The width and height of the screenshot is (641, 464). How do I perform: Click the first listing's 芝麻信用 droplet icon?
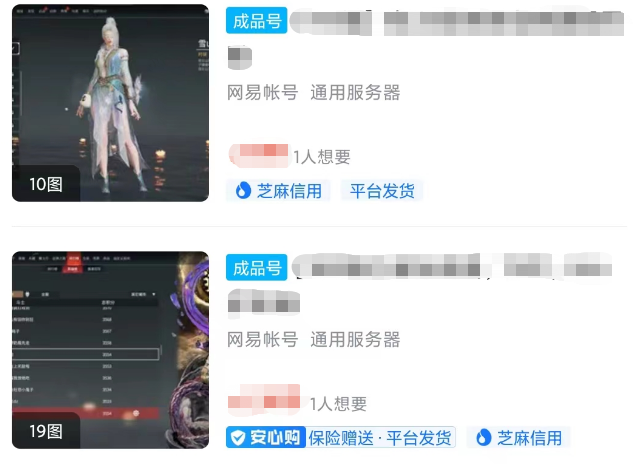coord(243,191)
